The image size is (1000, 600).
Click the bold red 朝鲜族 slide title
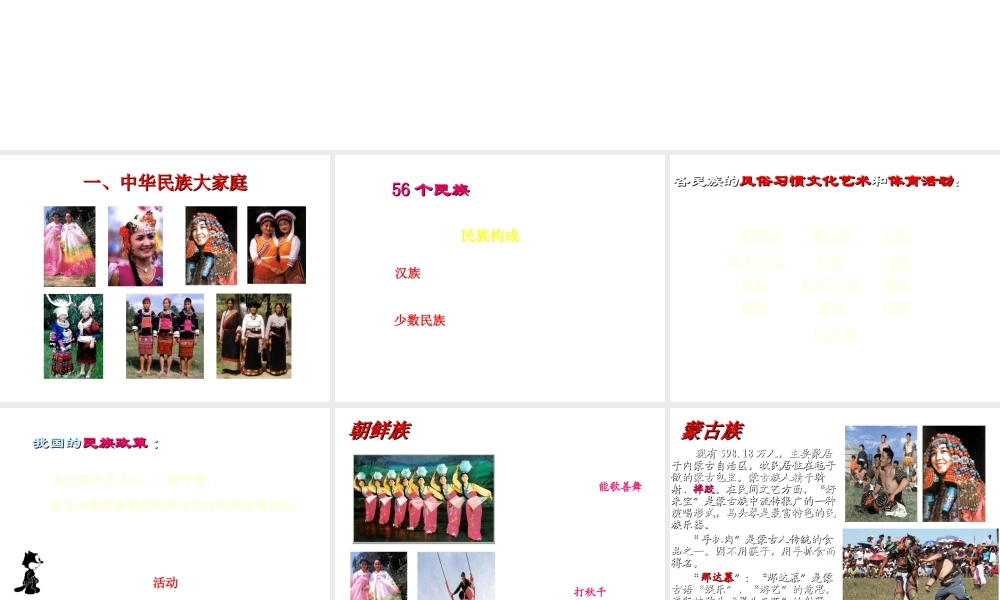coord(380,431)
